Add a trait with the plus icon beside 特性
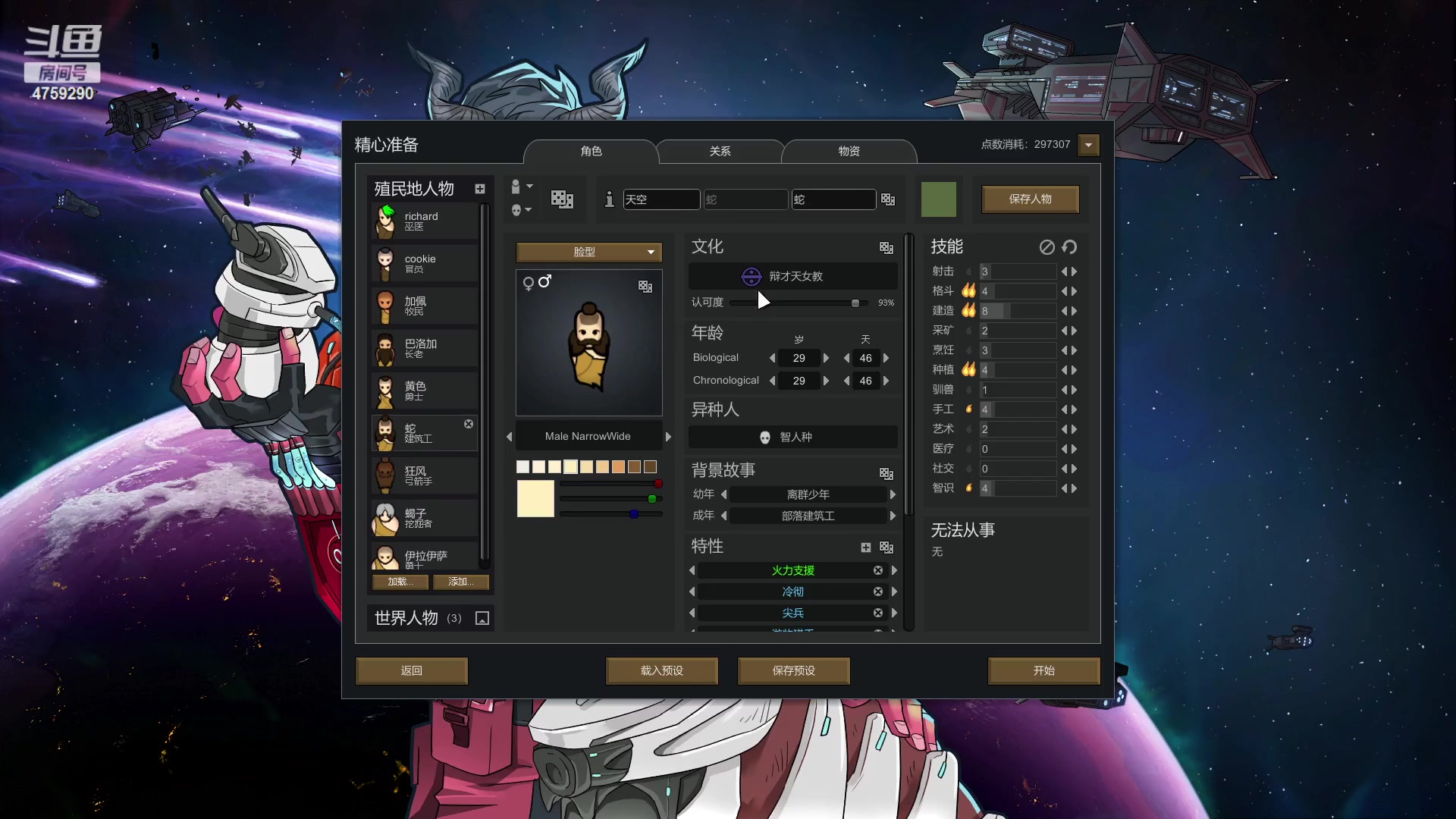 866,547
